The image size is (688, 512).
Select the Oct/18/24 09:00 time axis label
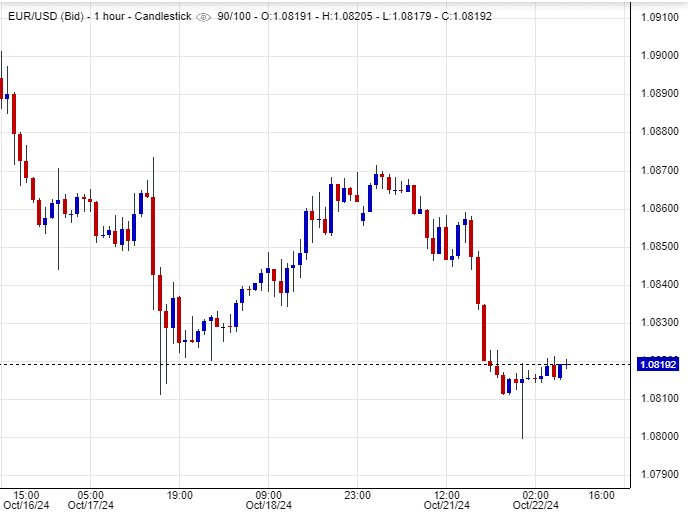[268, 499]
